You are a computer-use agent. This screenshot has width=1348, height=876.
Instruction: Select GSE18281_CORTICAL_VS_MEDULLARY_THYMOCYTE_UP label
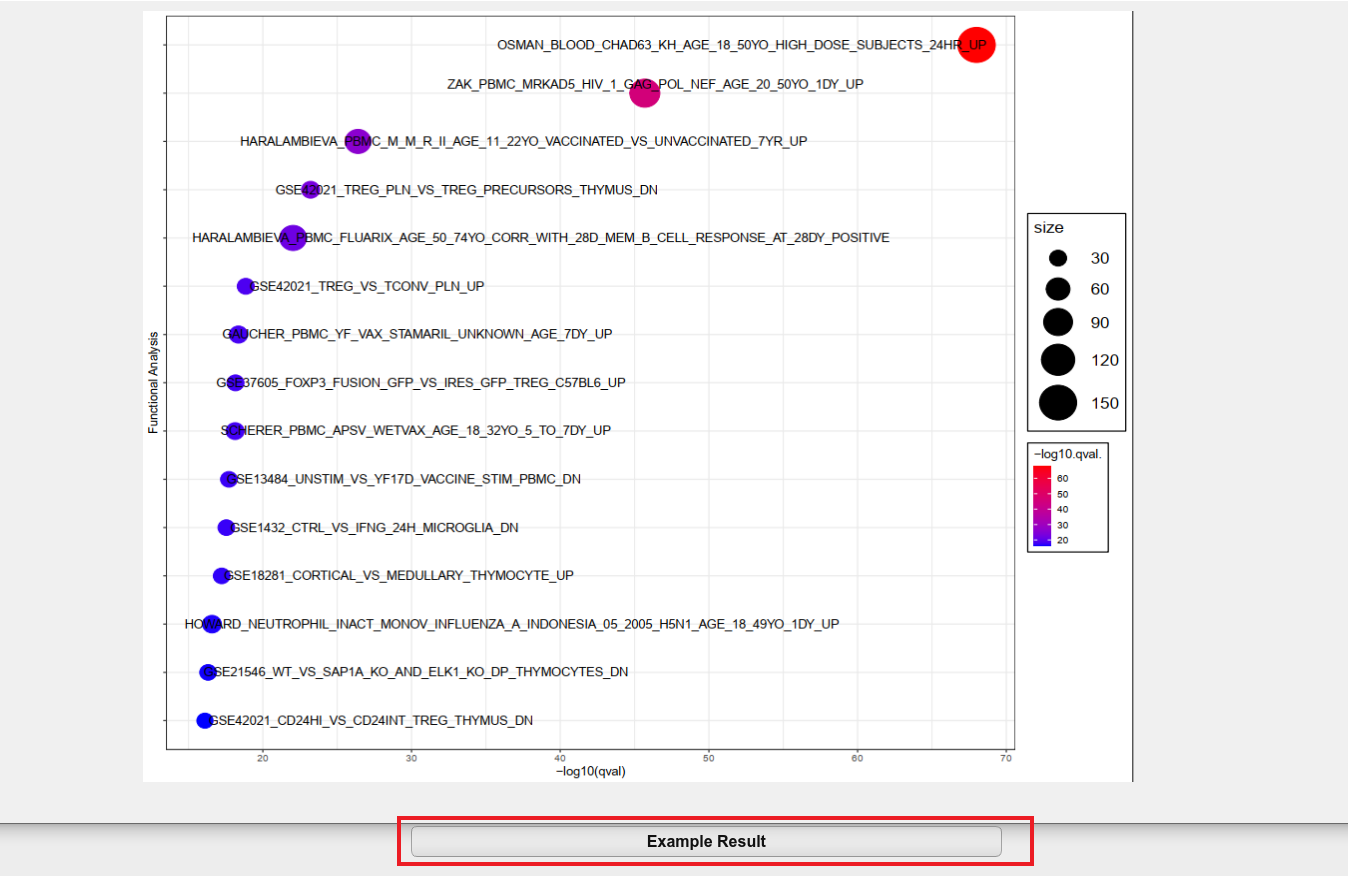click(x=399, y=575)
